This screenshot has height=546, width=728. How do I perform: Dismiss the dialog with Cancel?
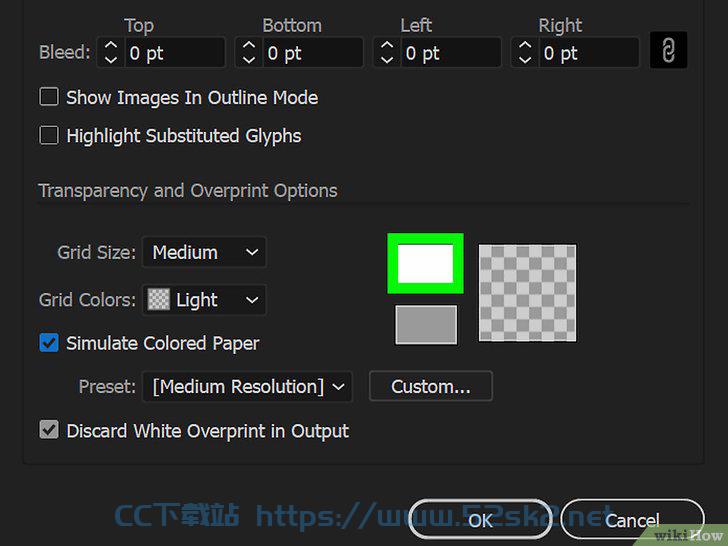coord(632,520)
